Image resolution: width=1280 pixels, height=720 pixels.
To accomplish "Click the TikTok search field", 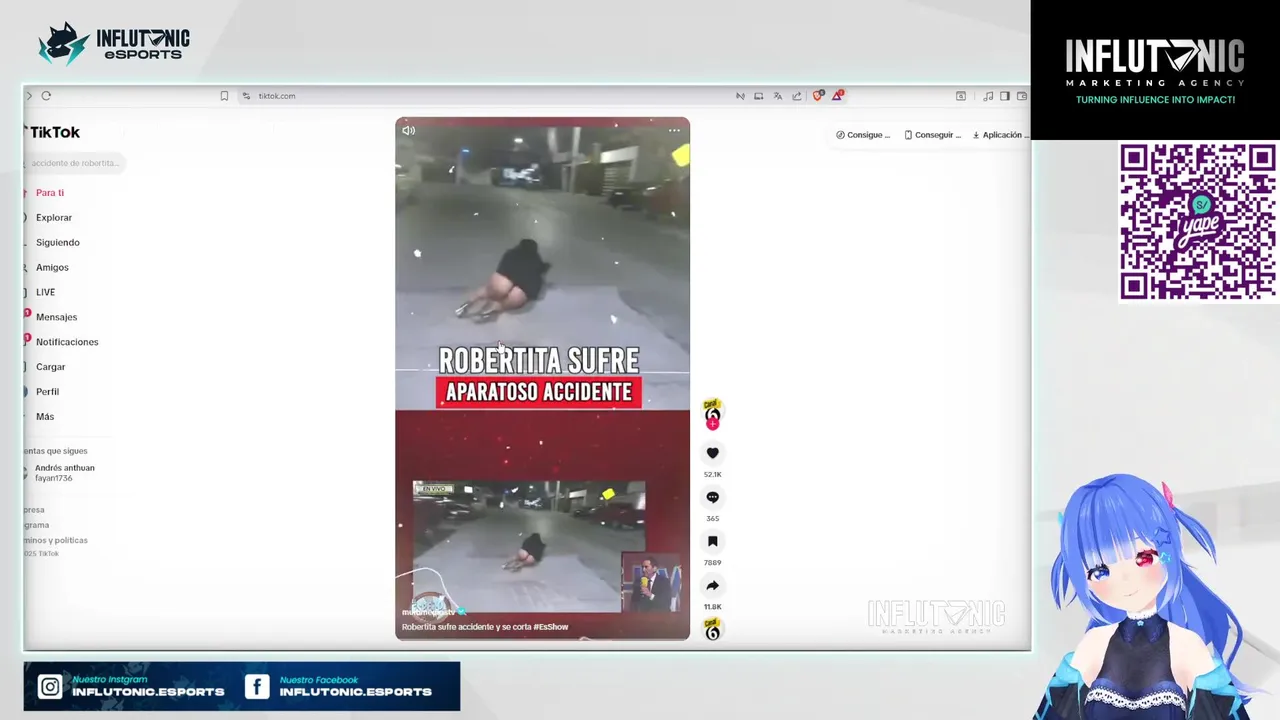I will point(74,163).
